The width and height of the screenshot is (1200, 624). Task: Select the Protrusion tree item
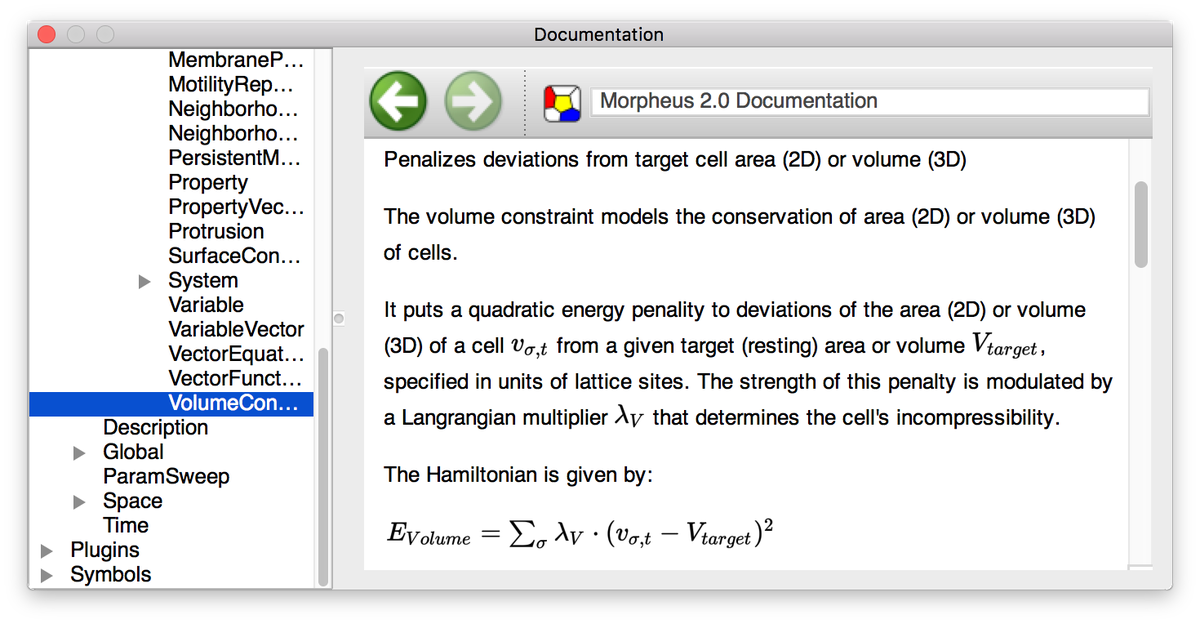tap(216, 231)
